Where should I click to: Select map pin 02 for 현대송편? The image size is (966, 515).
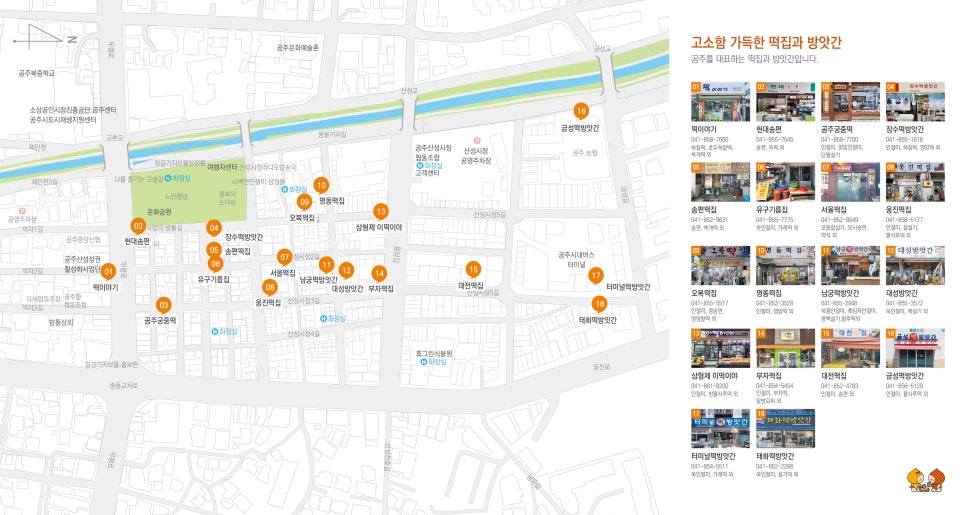click(138, 226)
